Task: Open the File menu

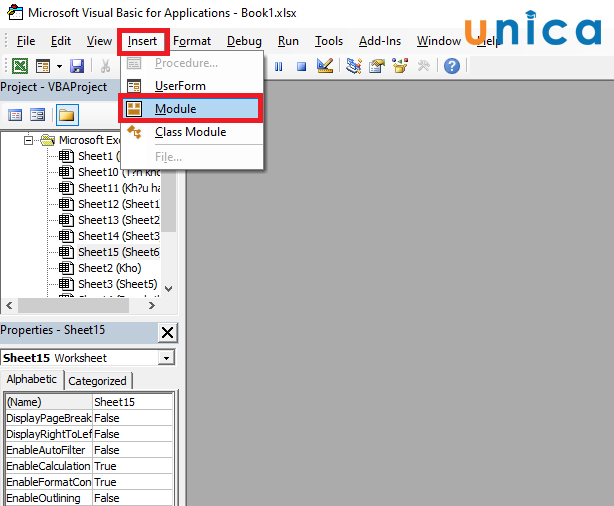Action: coord(26,41)
